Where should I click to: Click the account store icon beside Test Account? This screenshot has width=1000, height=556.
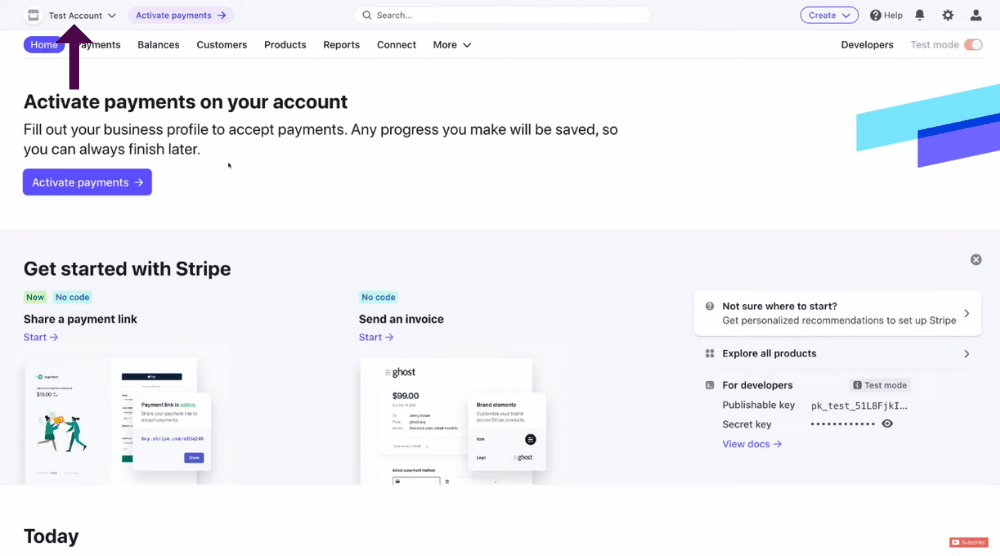[x=33, y=15]
